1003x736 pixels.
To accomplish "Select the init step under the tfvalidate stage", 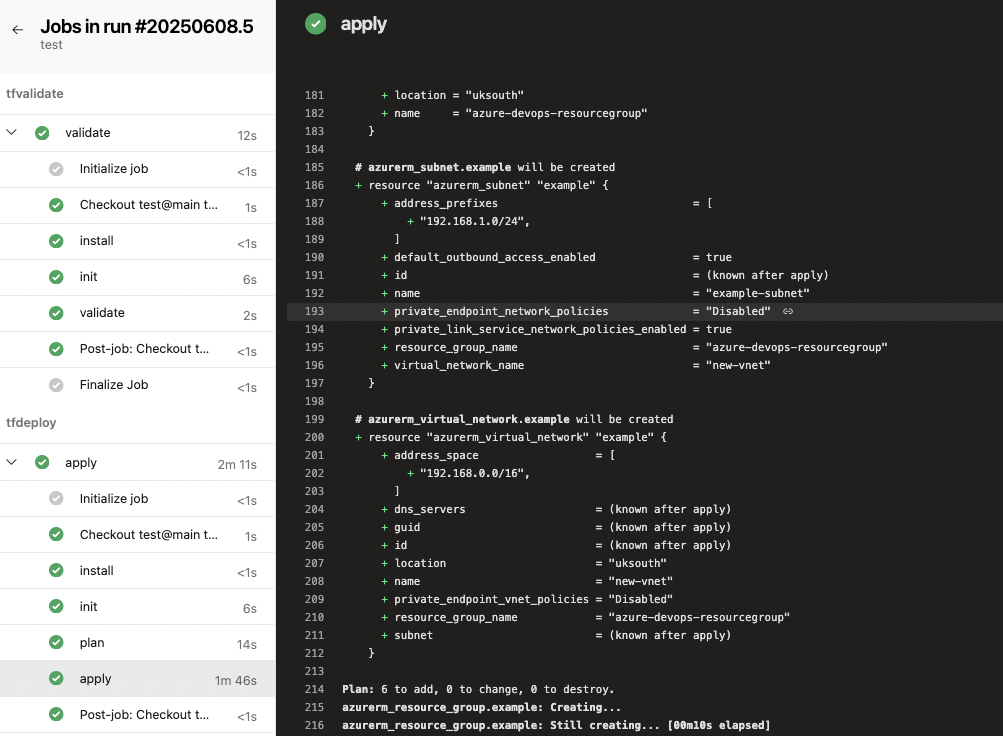I will click(89, 277).
